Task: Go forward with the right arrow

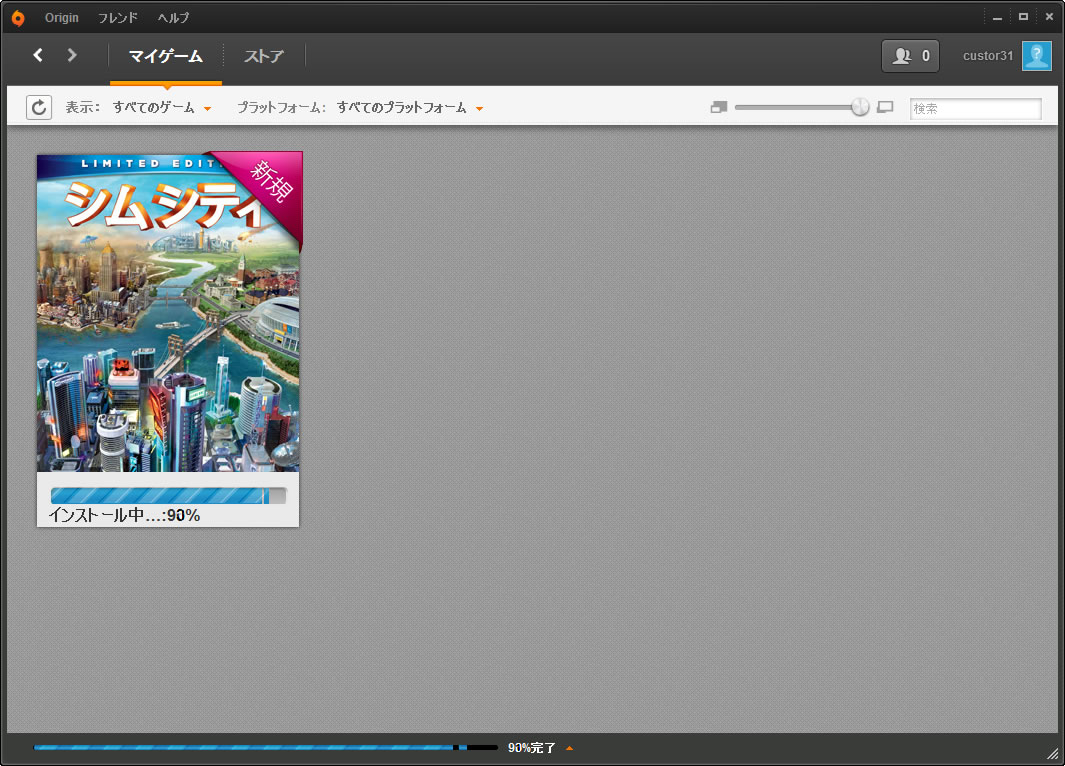Action: [x=71, y=55]
